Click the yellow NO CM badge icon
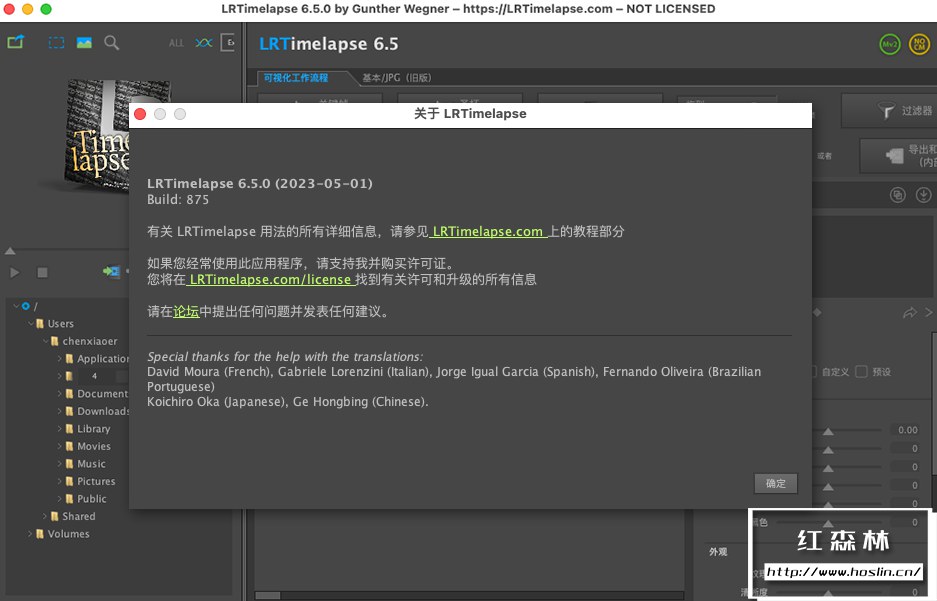937x601 pixels. pyautogui.click(x=919, y=44)
